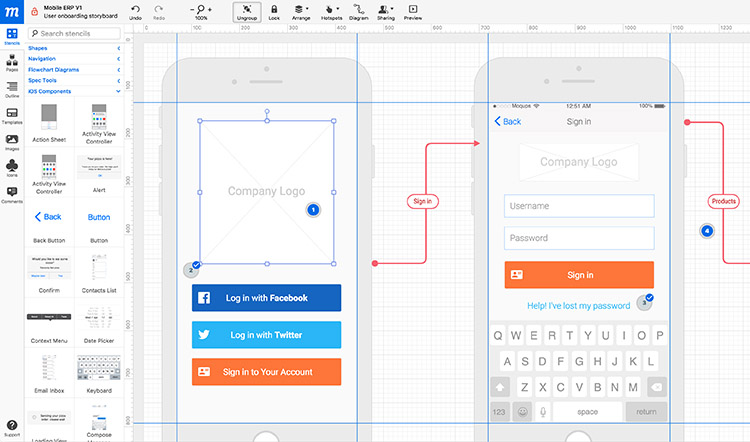The width and height of the screenshot is (750, 442).
Task: Expand the Navigation stencil category
Action: (74, 59)
